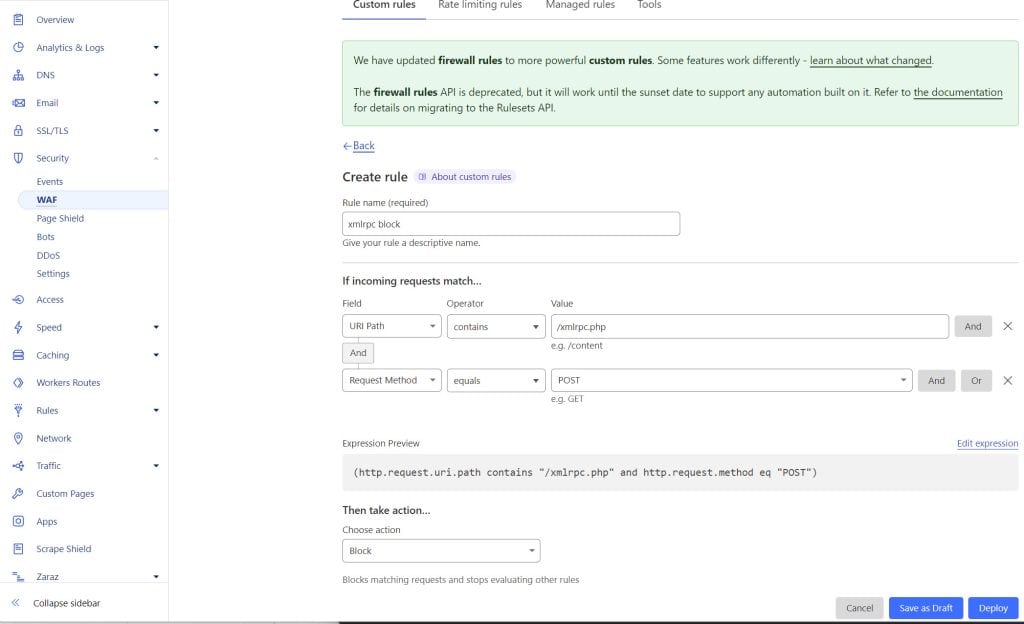Image resolution: width=1024 pixels, height=624 pixels.
Task: Click the DNS sidebar icon
Action: (18, 75)
